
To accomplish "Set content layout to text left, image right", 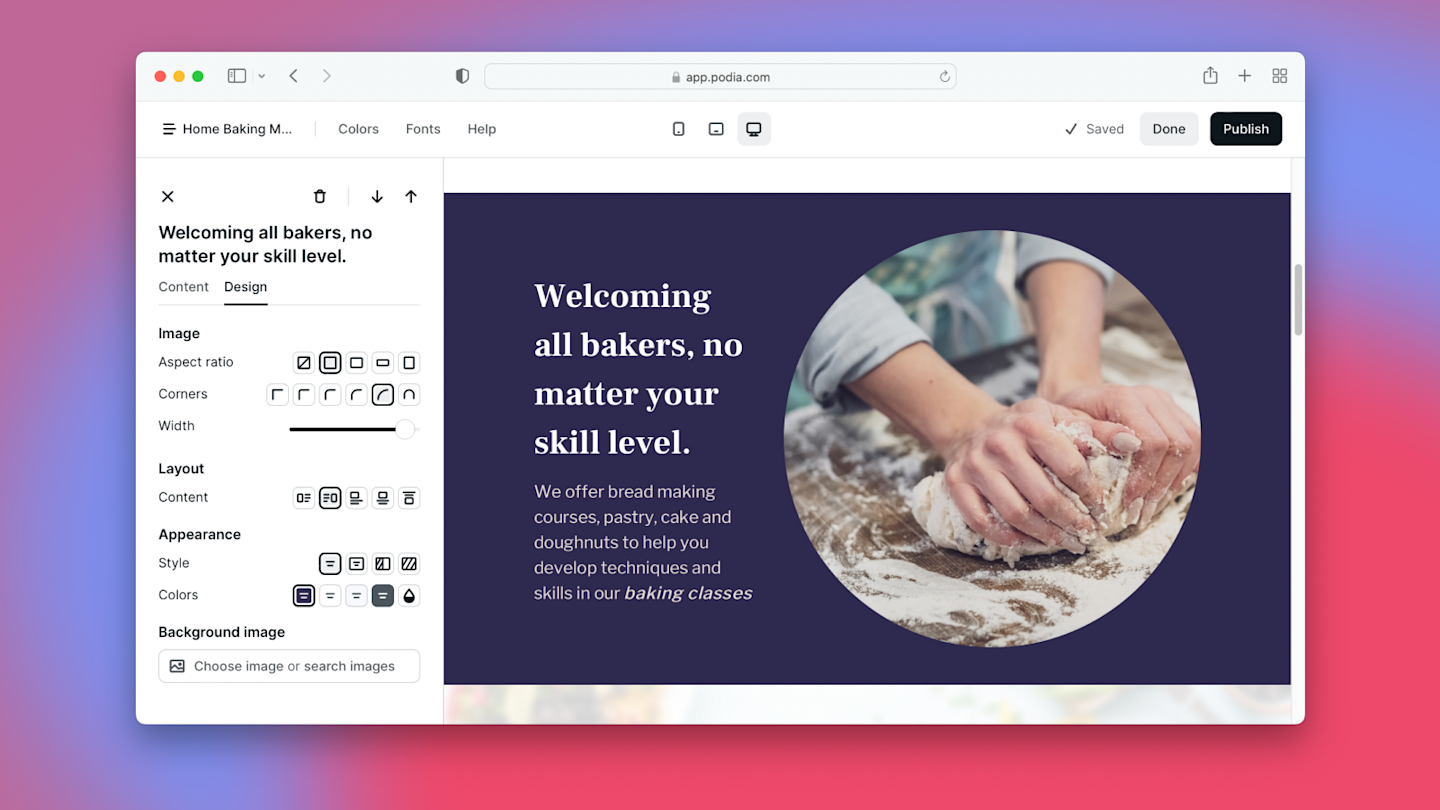I will [330, 498].
